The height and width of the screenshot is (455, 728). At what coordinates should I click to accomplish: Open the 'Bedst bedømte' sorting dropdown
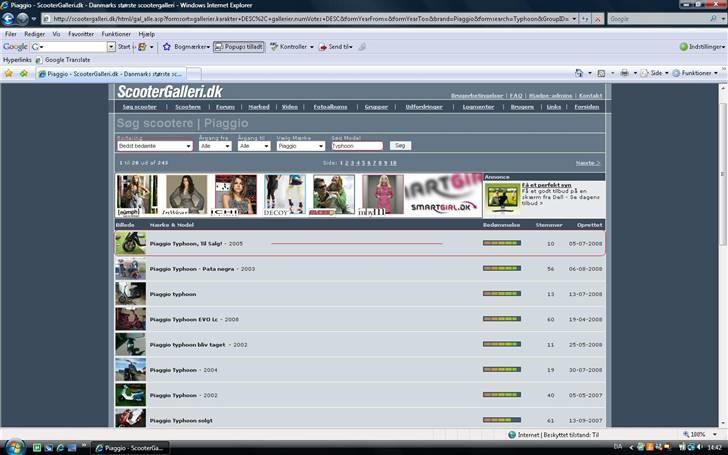pyautogui.click(x=154, y=146)
